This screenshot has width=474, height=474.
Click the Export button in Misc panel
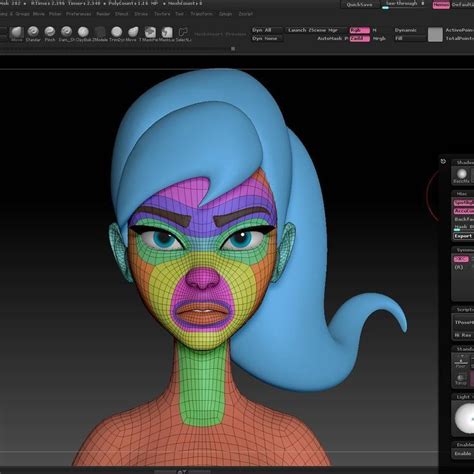click(x=464, y=236)
